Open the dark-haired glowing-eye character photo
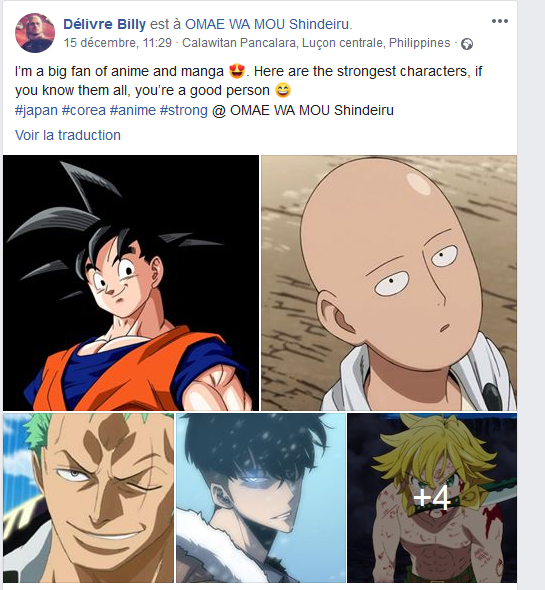Screen dimensions: 545x590 click(x=261, y=498)
